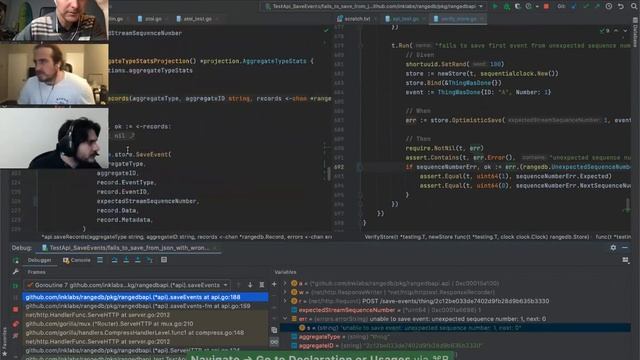Open the search everywhere magnifier icon

coord(634,7)
